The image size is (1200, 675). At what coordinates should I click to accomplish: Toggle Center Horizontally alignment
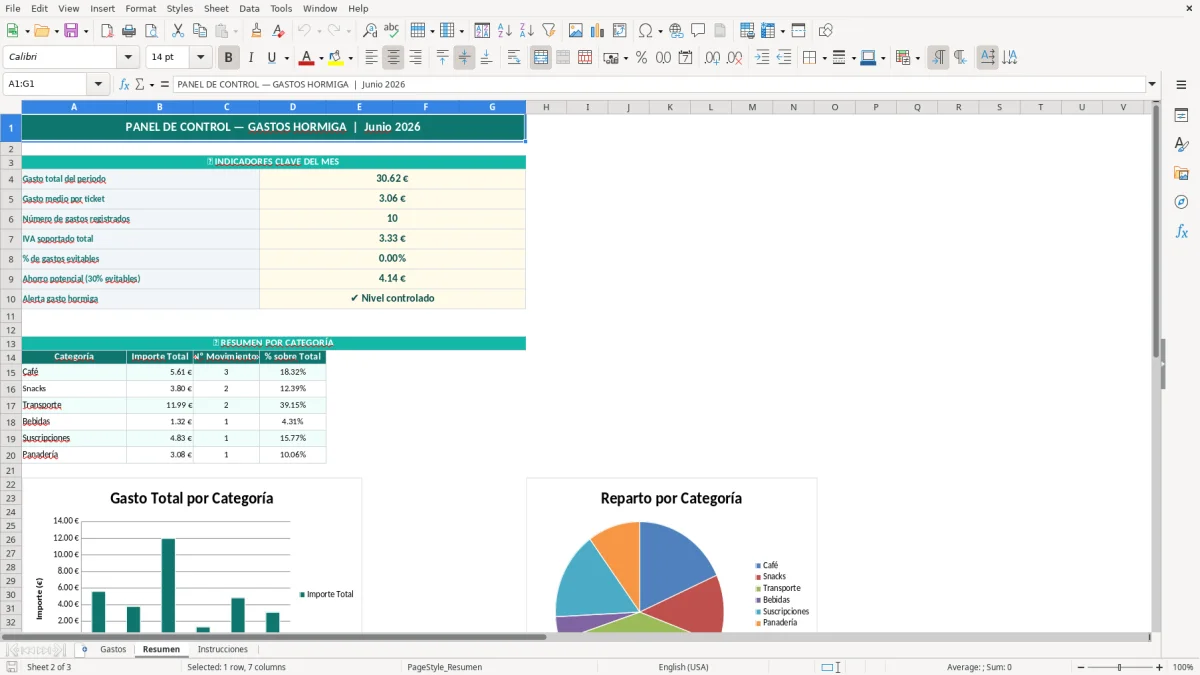(x=393, y=58)
